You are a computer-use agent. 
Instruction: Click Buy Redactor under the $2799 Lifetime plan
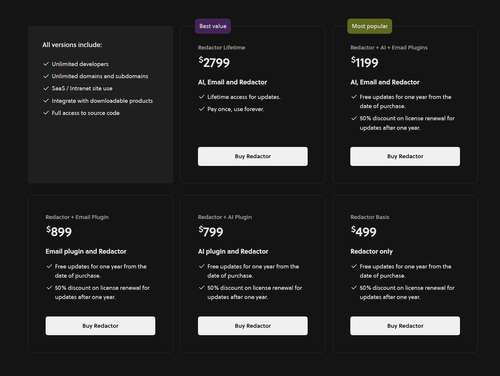click(253, 156)
